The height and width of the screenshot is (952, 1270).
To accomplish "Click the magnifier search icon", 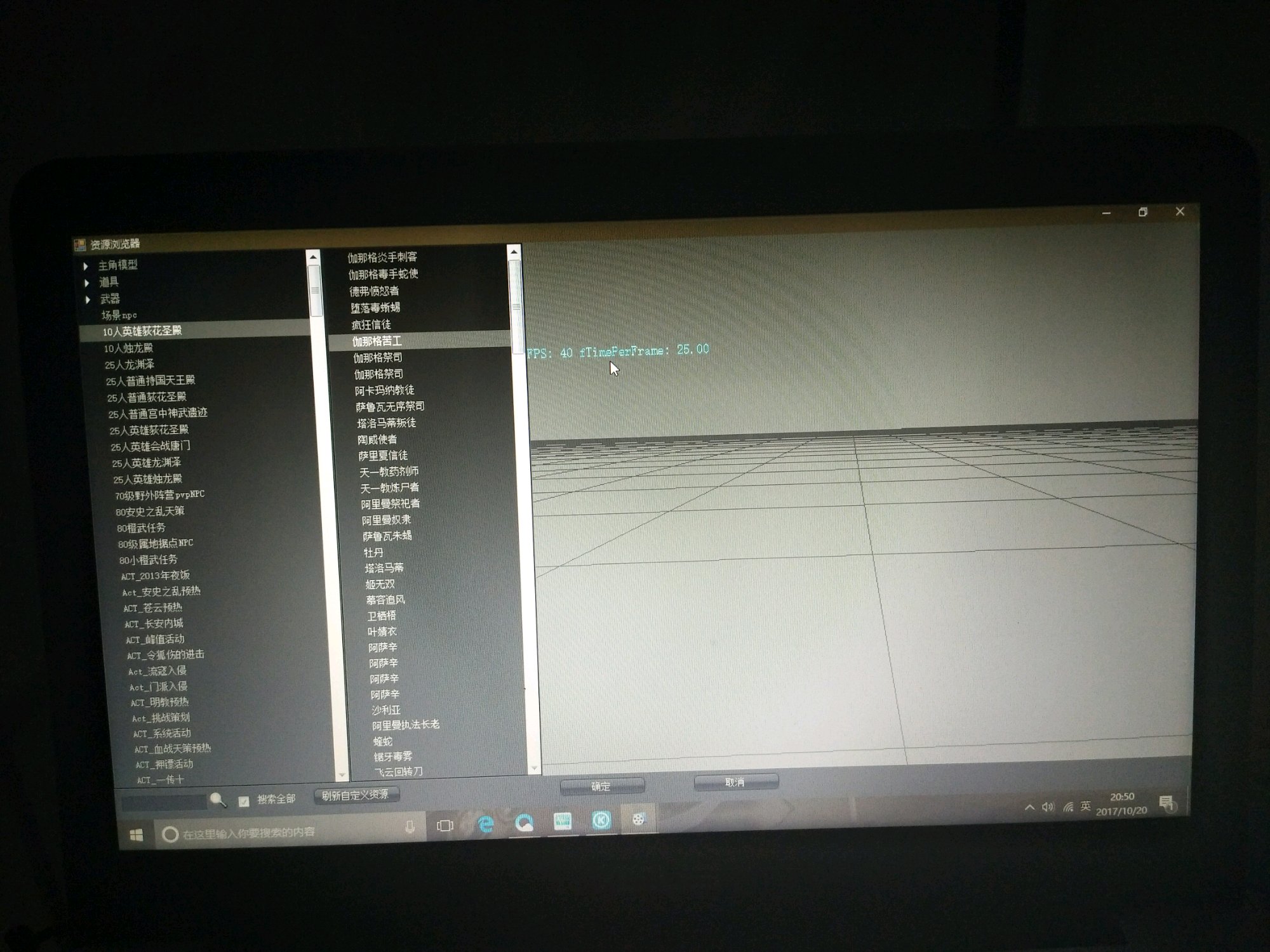I will click(x=218, y=800).
